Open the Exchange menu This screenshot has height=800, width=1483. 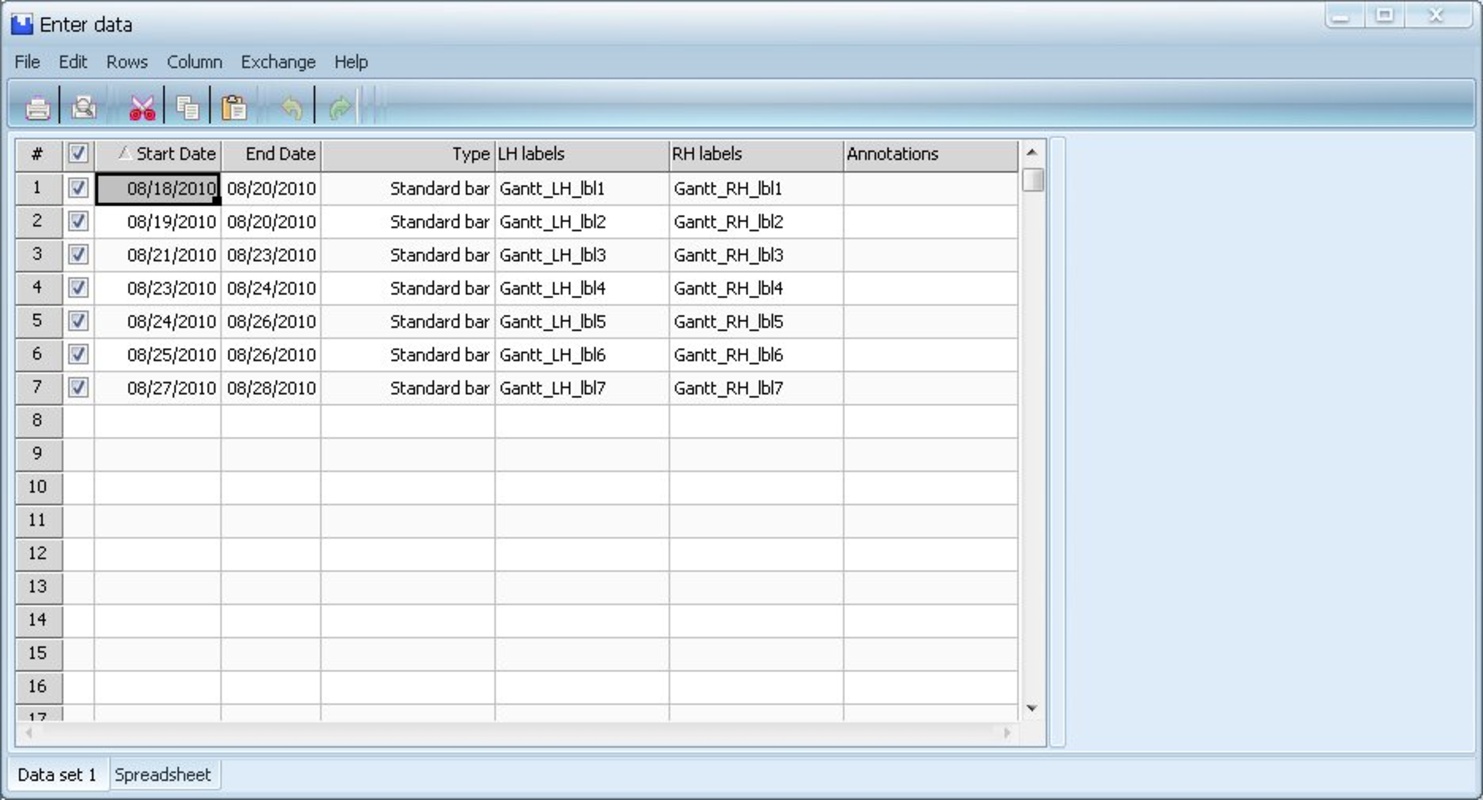pyautogui.click(x=278, y=62)
